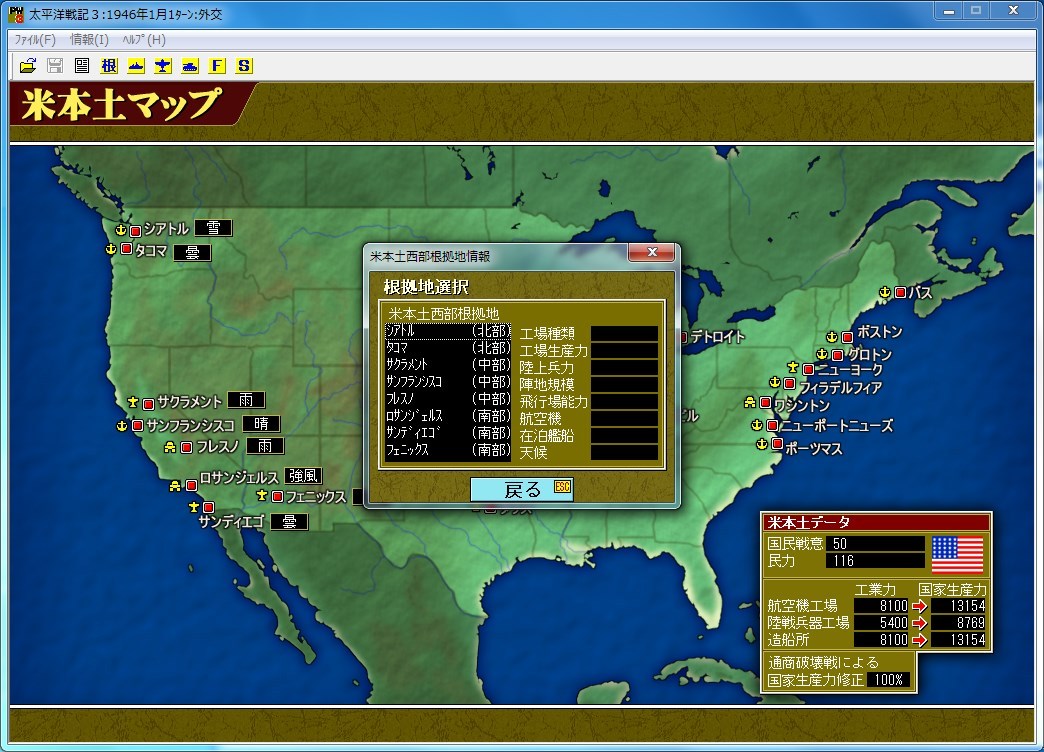
Task: Click the red base marker for ポーツマス on map
Action: [777, 444]
